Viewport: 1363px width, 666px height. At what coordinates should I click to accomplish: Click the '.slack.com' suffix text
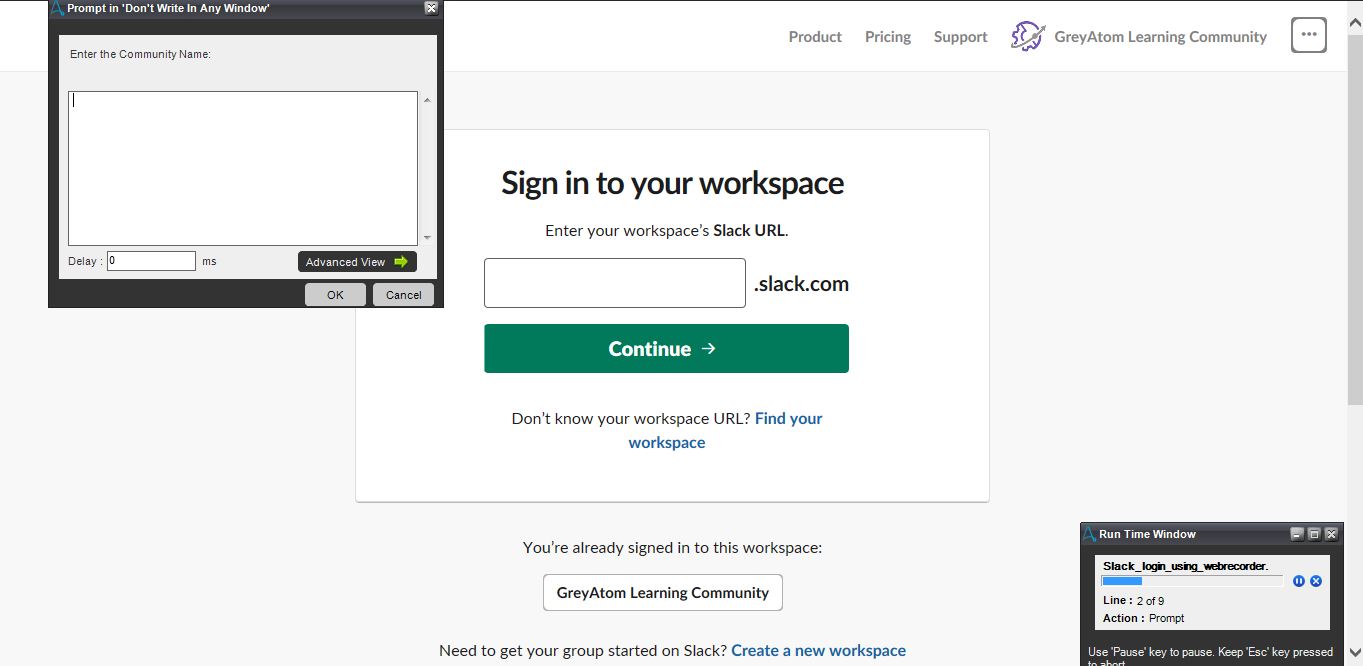point(801,283)
